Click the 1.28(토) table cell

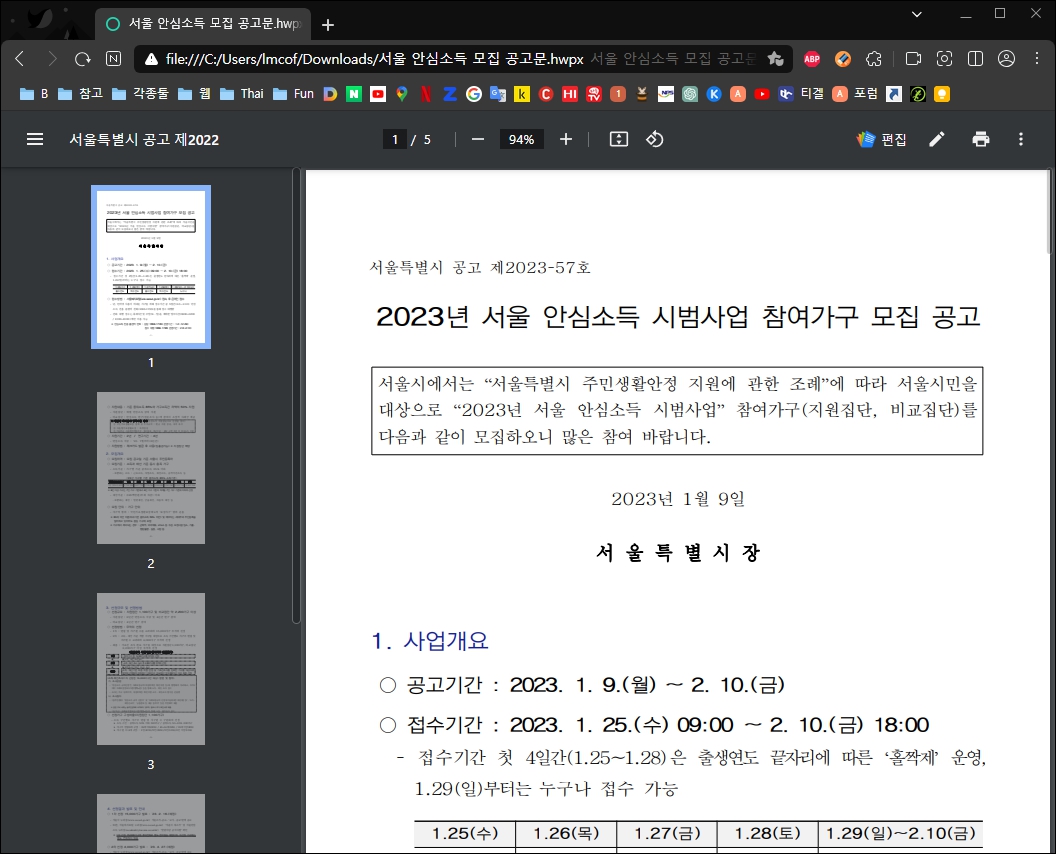767,834
